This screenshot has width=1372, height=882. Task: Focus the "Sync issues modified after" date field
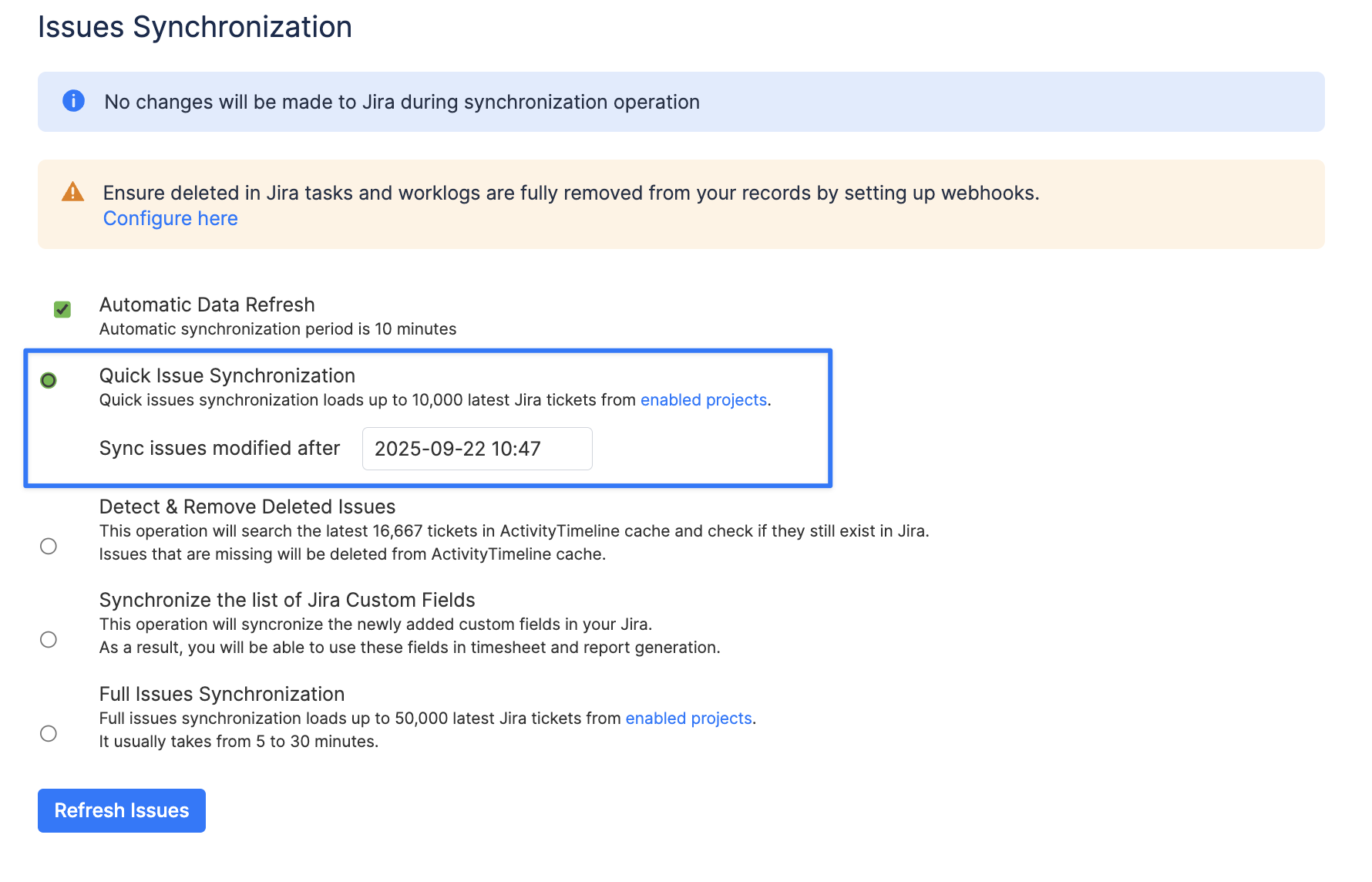477,449
